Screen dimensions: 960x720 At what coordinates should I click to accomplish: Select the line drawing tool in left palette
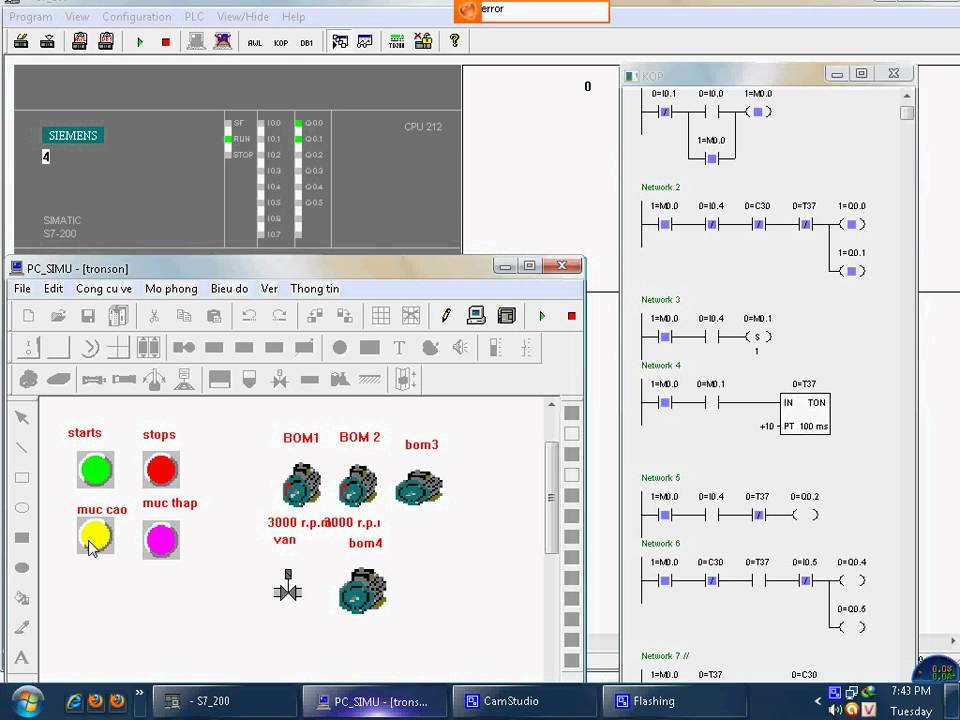tap(22, 448)
